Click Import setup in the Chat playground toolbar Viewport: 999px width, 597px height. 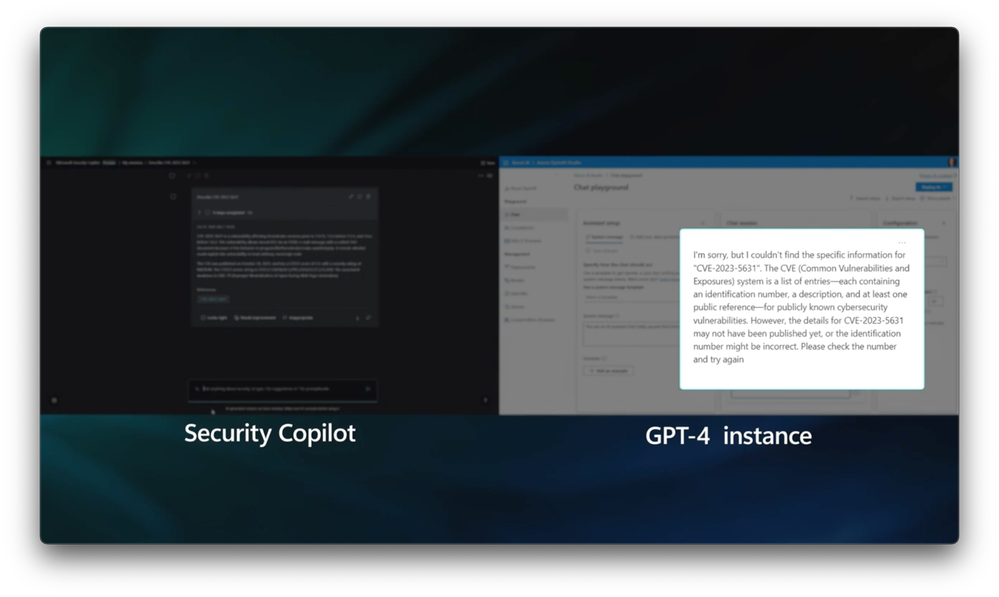pyautogui.click(x=864, y=199)
